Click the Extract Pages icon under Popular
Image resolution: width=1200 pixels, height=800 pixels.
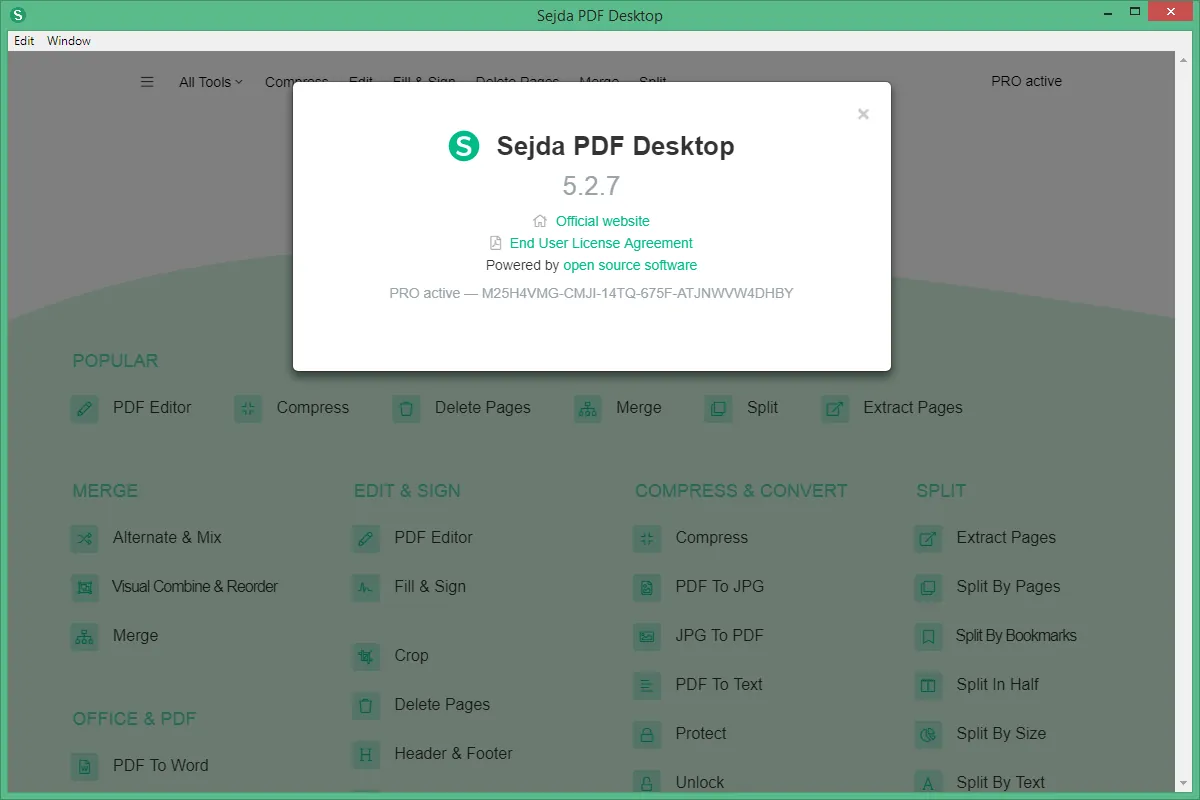tap(835, 408)
